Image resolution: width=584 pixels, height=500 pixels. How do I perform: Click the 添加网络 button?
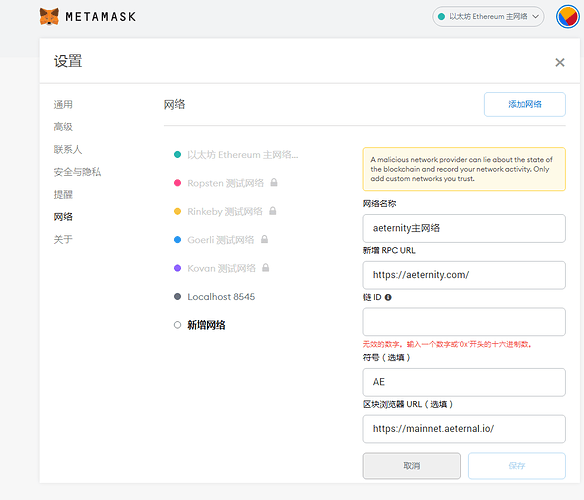524,104
